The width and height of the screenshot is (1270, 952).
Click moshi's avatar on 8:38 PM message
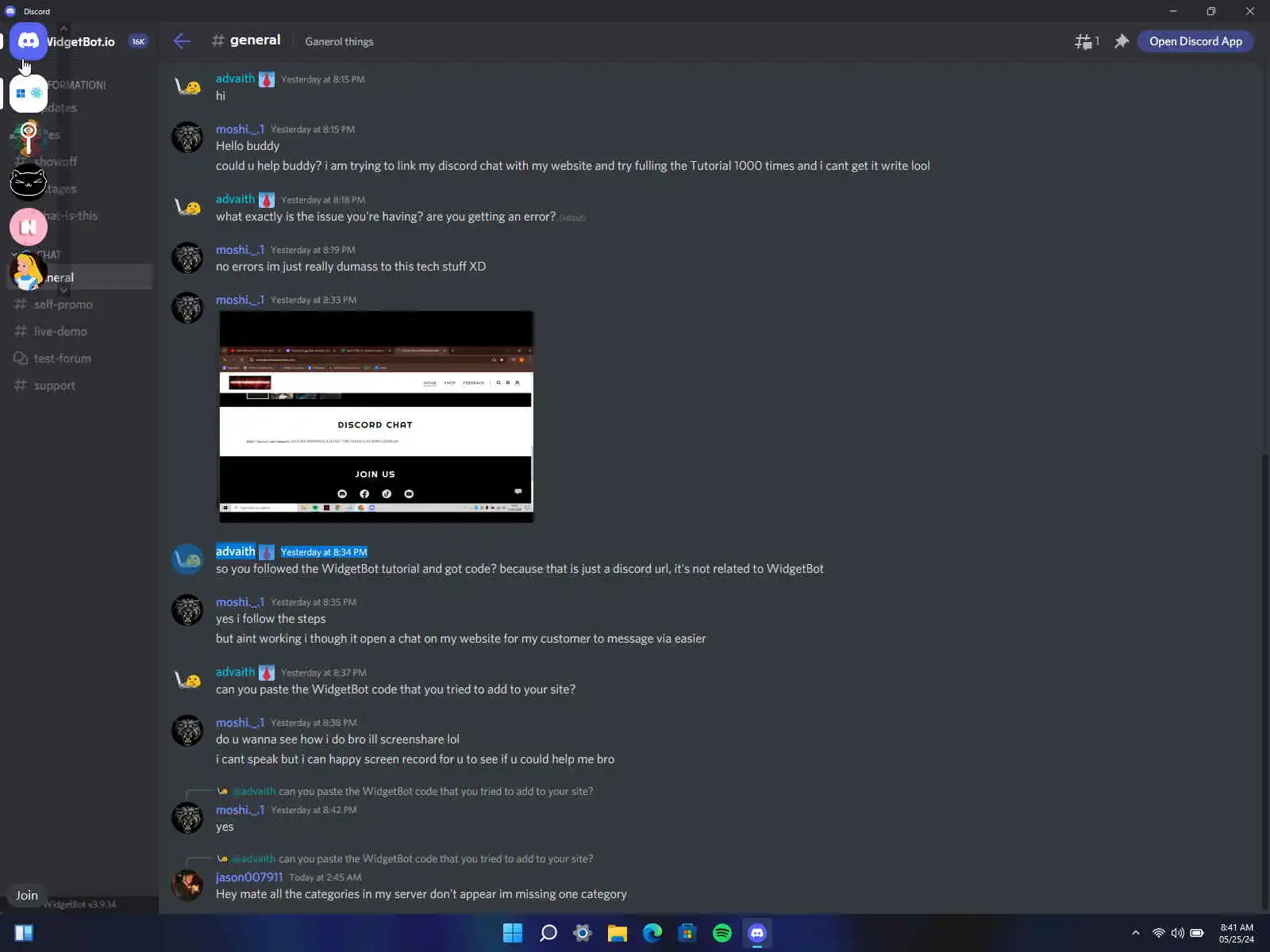pyautogui.click(x=187, y=731)
